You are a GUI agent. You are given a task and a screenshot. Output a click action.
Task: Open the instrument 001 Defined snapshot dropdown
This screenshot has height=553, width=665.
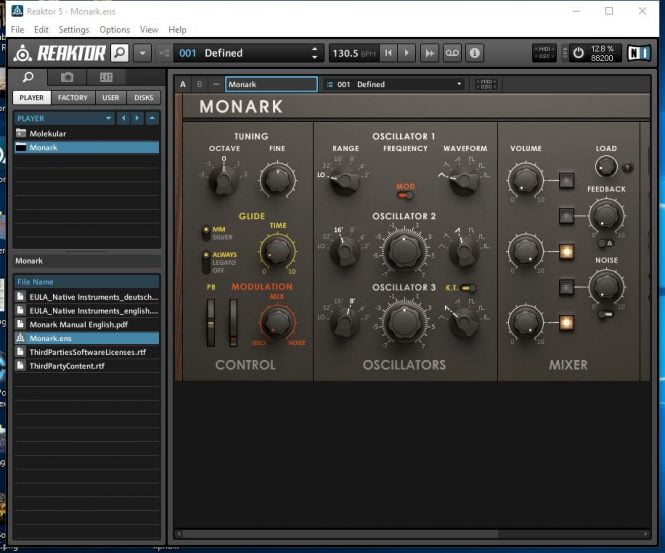point(394,84)
